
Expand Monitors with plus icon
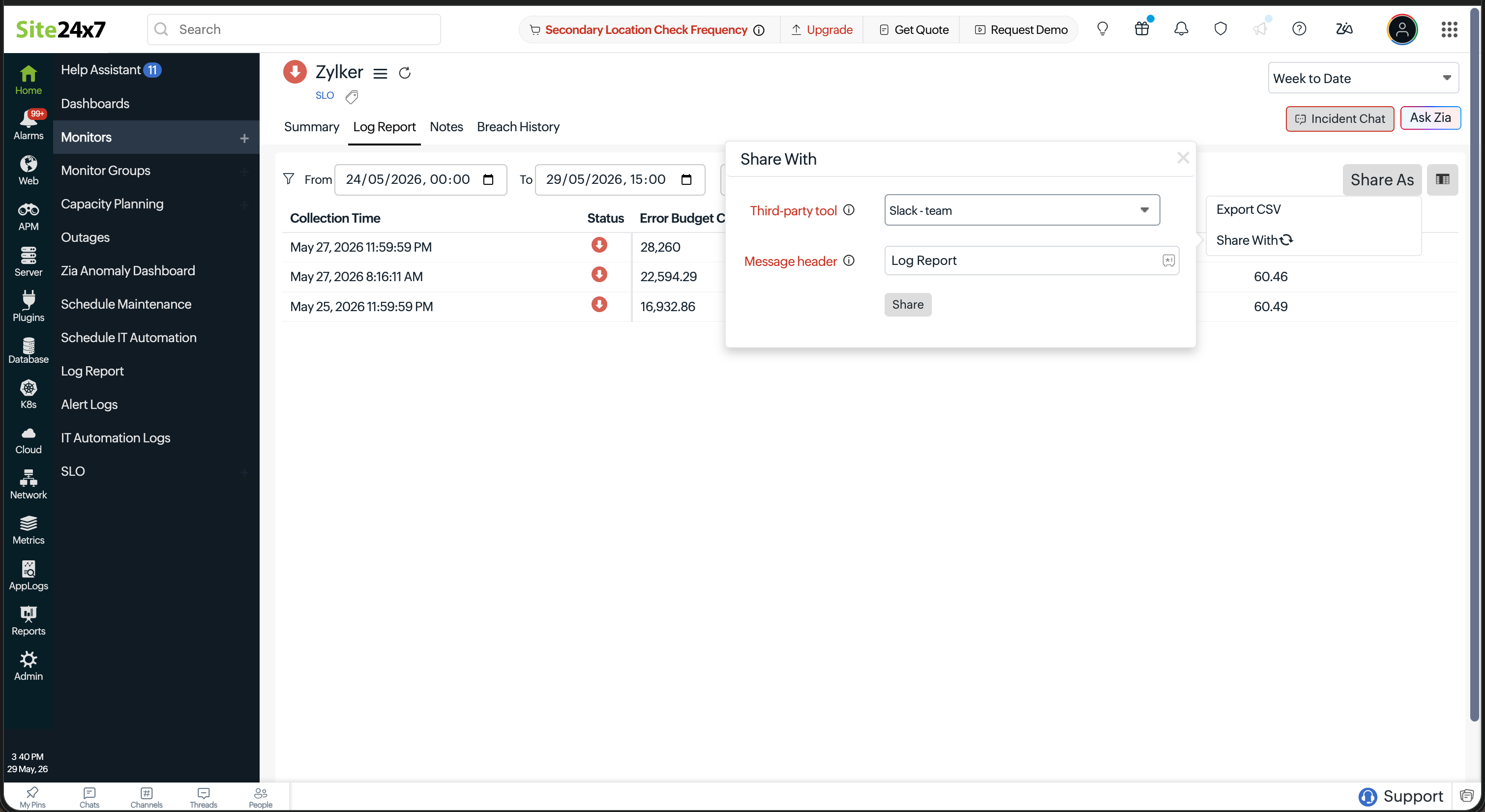click(244, 138)
